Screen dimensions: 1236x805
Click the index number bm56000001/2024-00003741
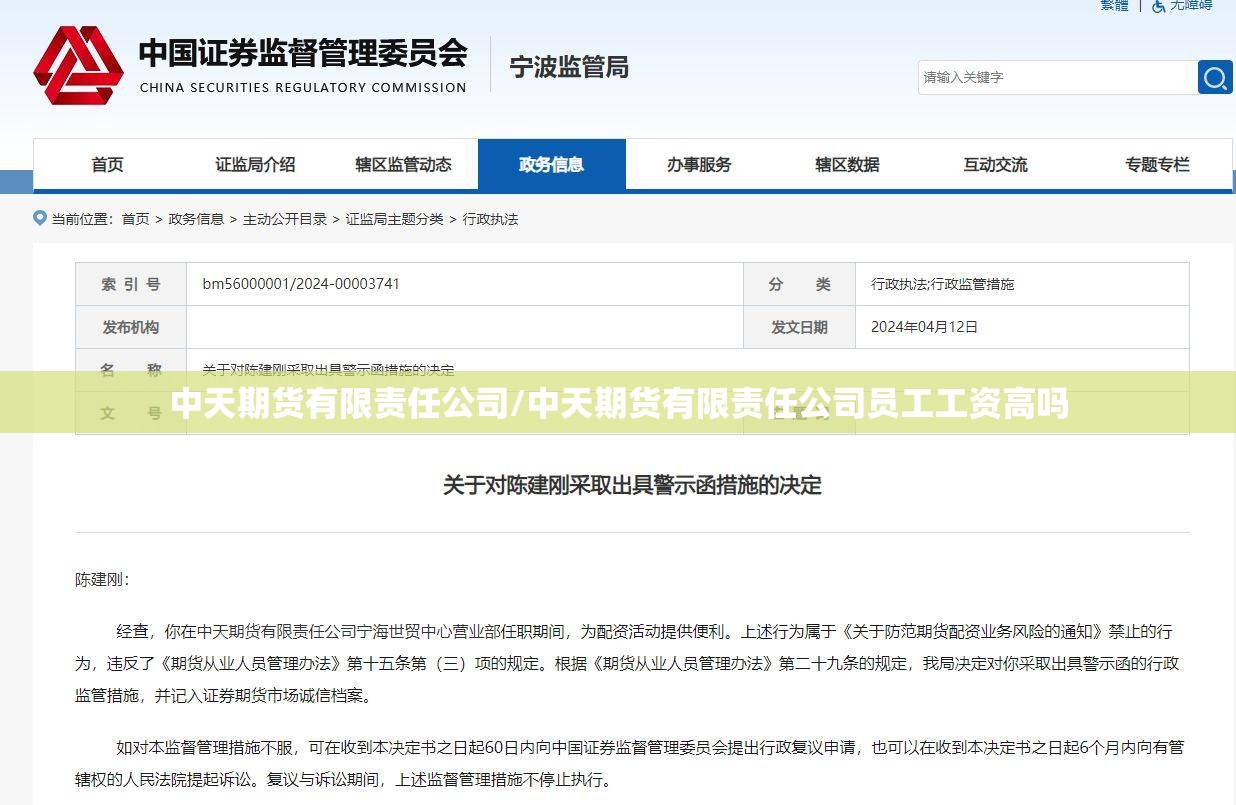301,284
